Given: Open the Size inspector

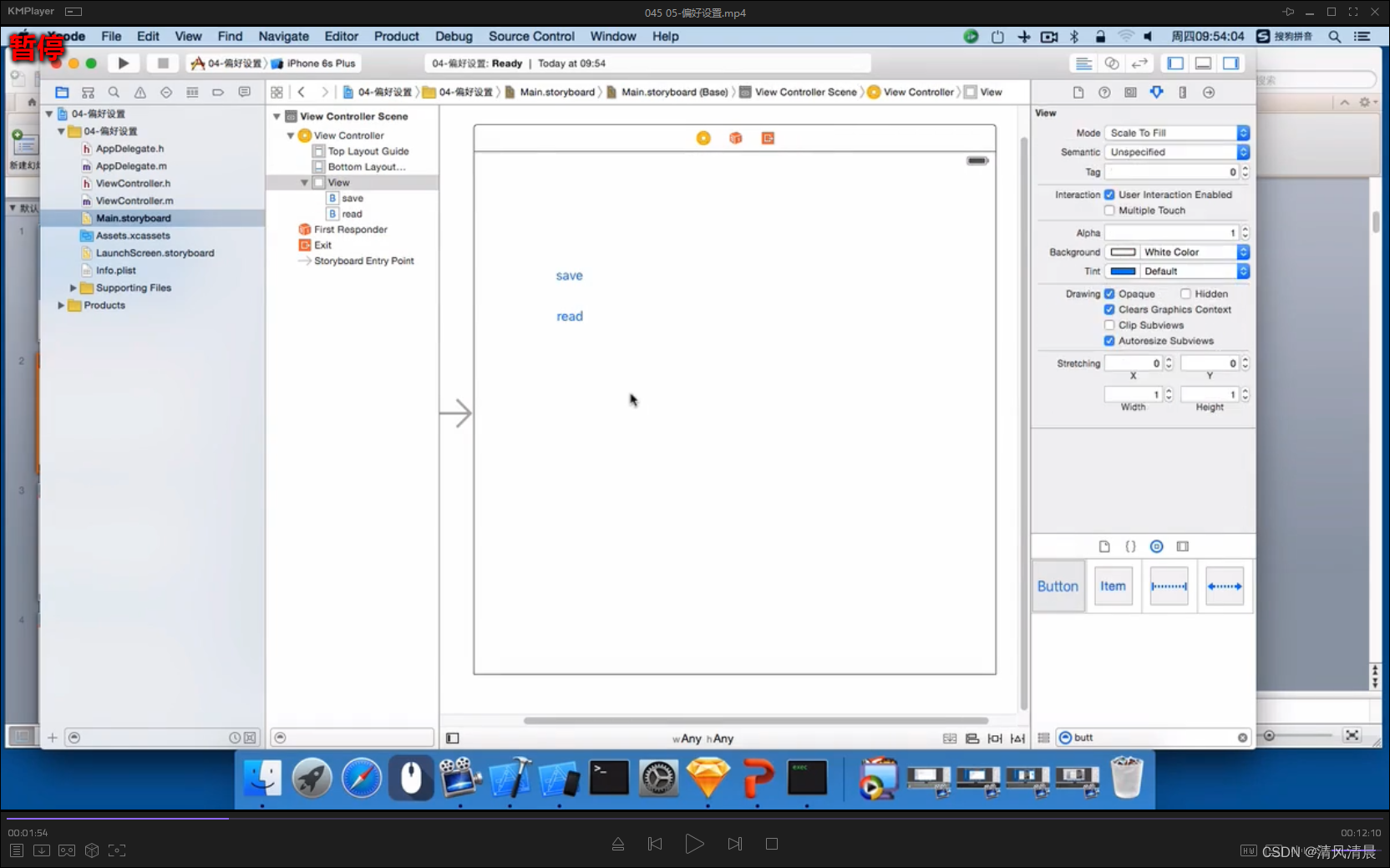Looking at the screenshot, I should (x=1183, y=93).
